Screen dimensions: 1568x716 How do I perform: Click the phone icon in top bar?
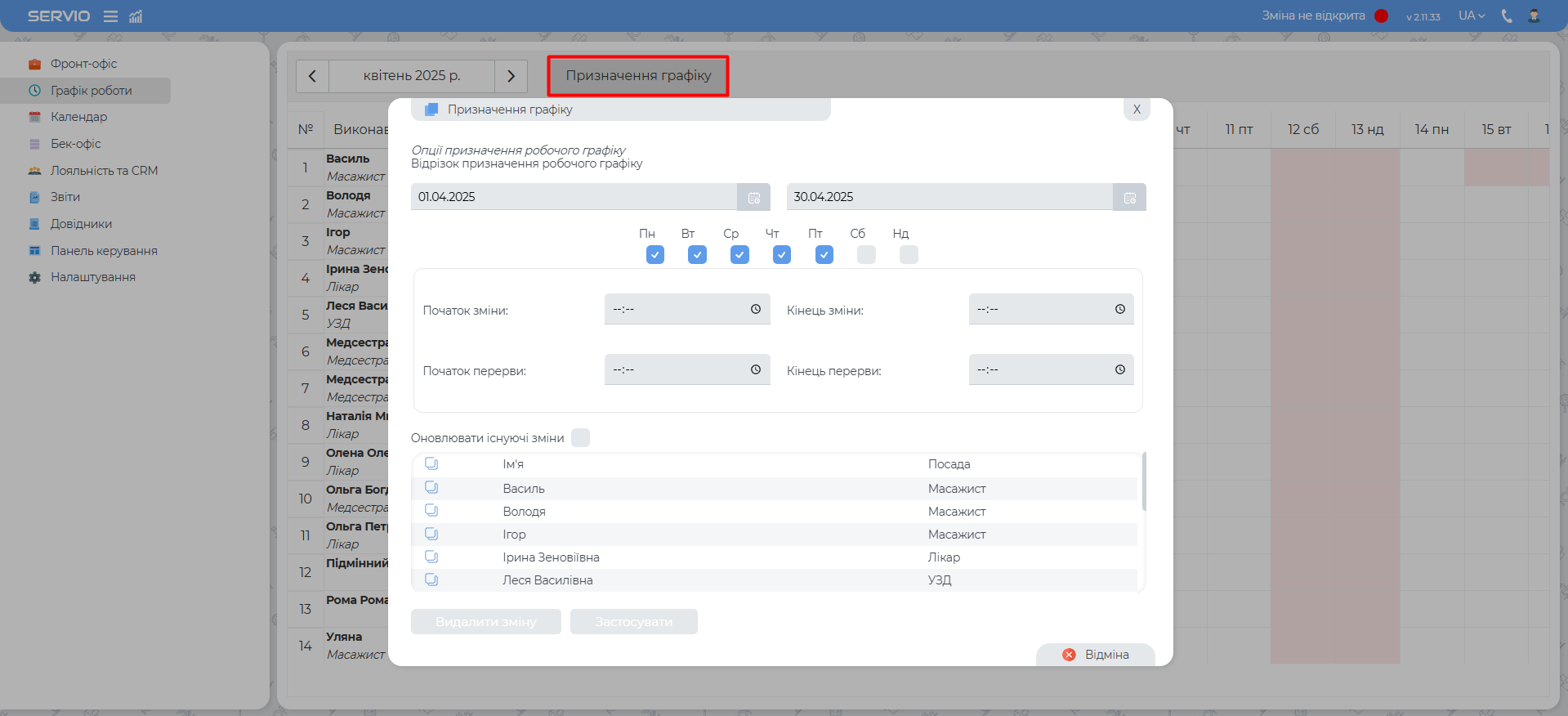click(1507, 16)
